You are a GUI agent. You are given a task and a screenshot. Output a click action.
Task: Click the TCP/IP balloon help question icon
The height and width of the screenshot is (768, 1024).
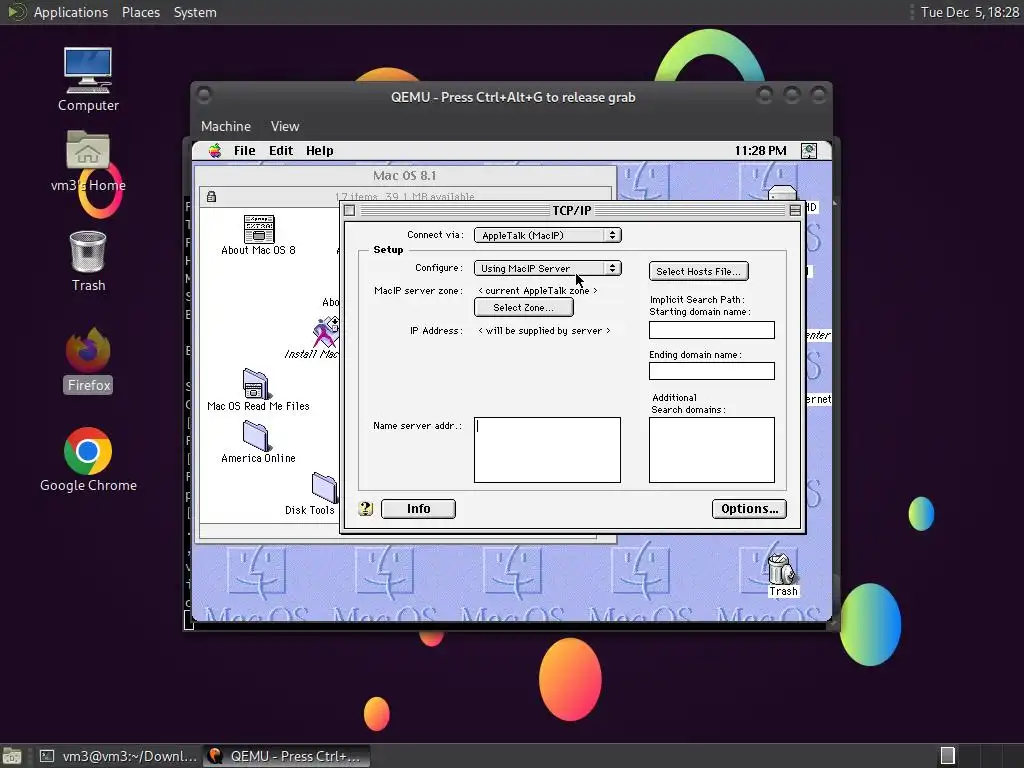pos(366,509)
